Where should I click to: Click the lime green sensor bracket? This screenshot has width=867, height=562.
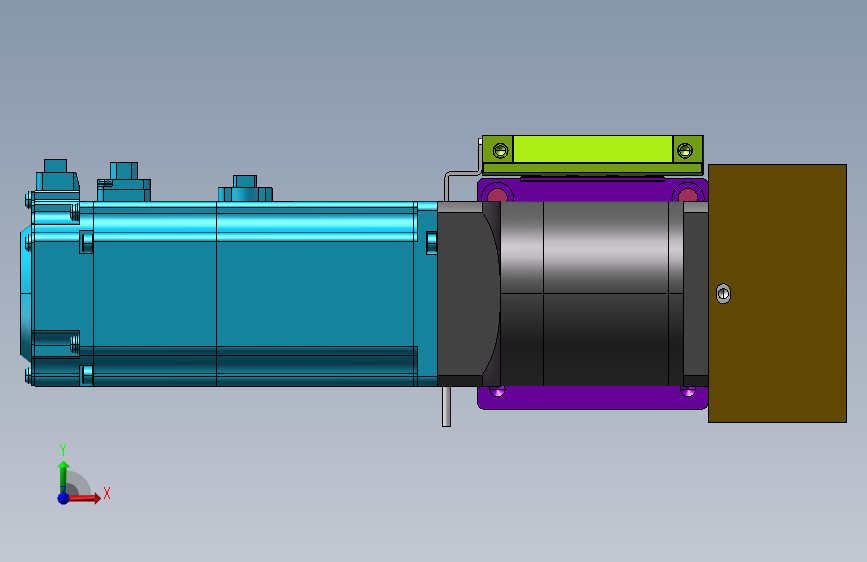pos(592,155)
